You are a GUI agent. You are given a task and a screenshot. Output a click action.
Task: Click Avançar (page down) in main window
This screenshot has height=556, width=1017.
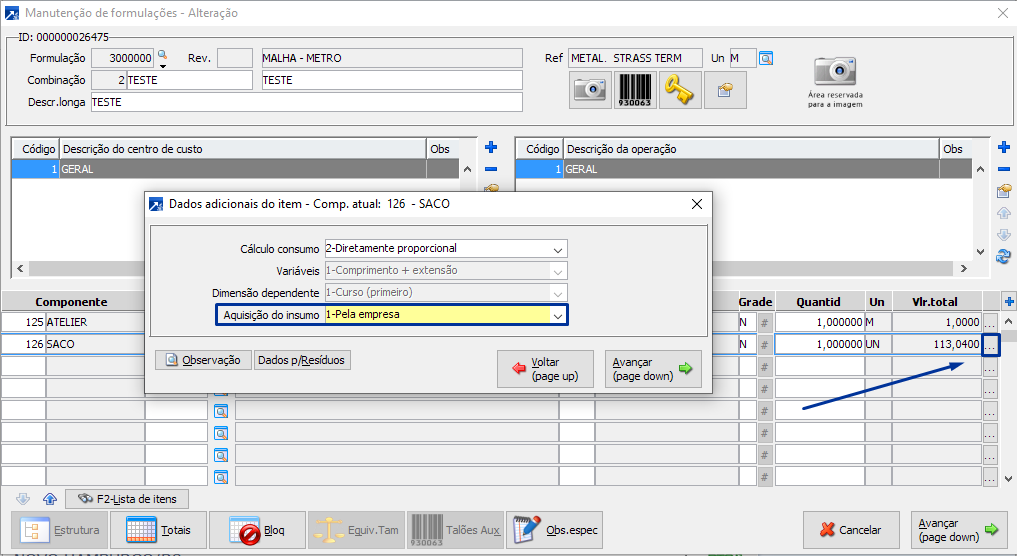(x=959, y=530)
